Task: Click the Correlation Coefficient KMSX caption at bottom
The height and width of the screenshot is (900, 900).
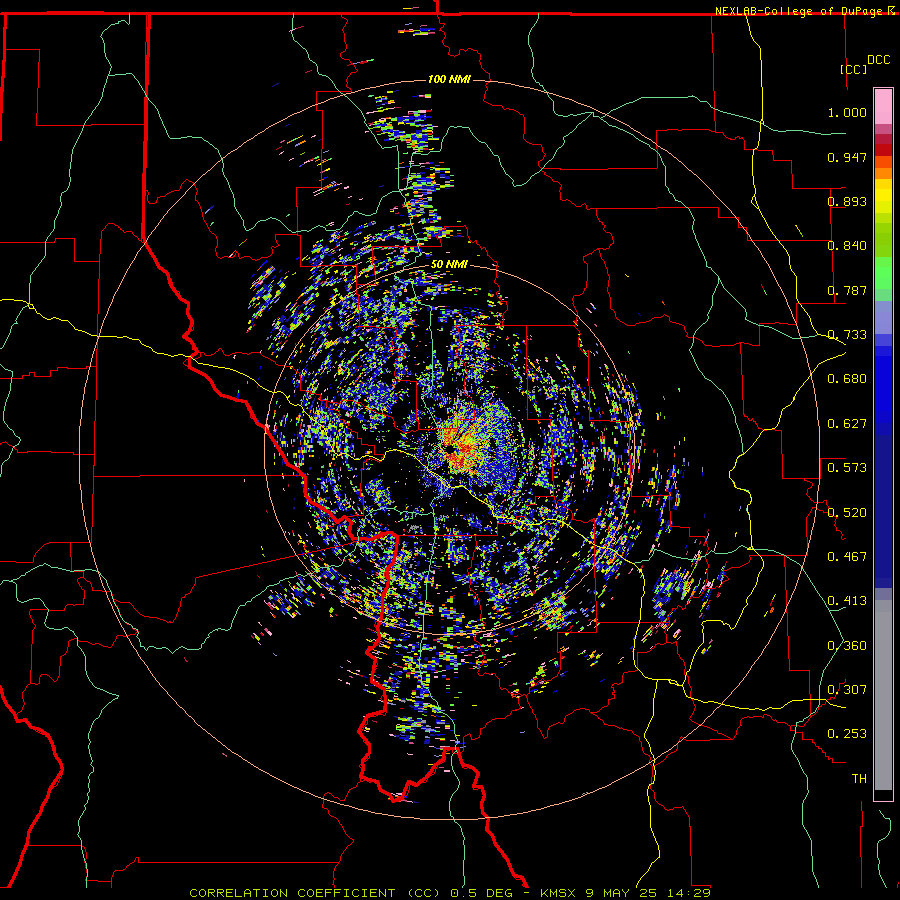Action: tap(450, 893)
